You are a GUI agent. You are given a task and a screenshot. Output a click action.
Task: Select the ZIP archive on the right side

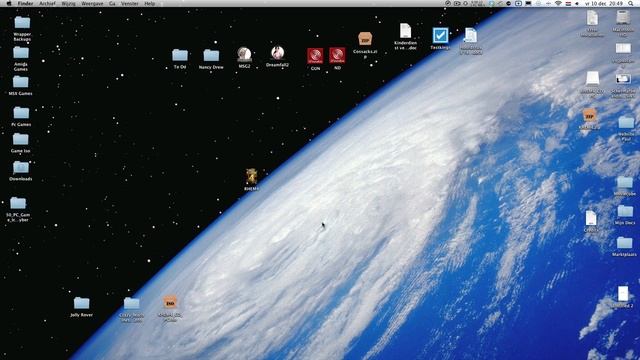click(x=589, y=116)
